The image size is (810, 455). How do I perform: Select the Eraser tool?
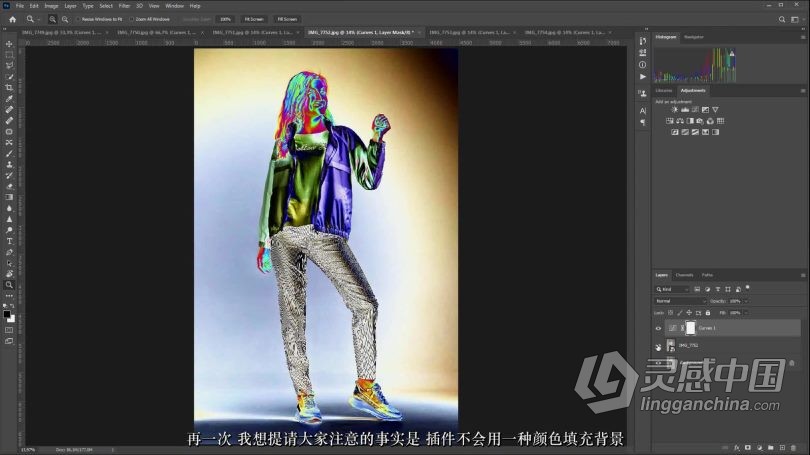pyautogui.click(x=9, y=186)
